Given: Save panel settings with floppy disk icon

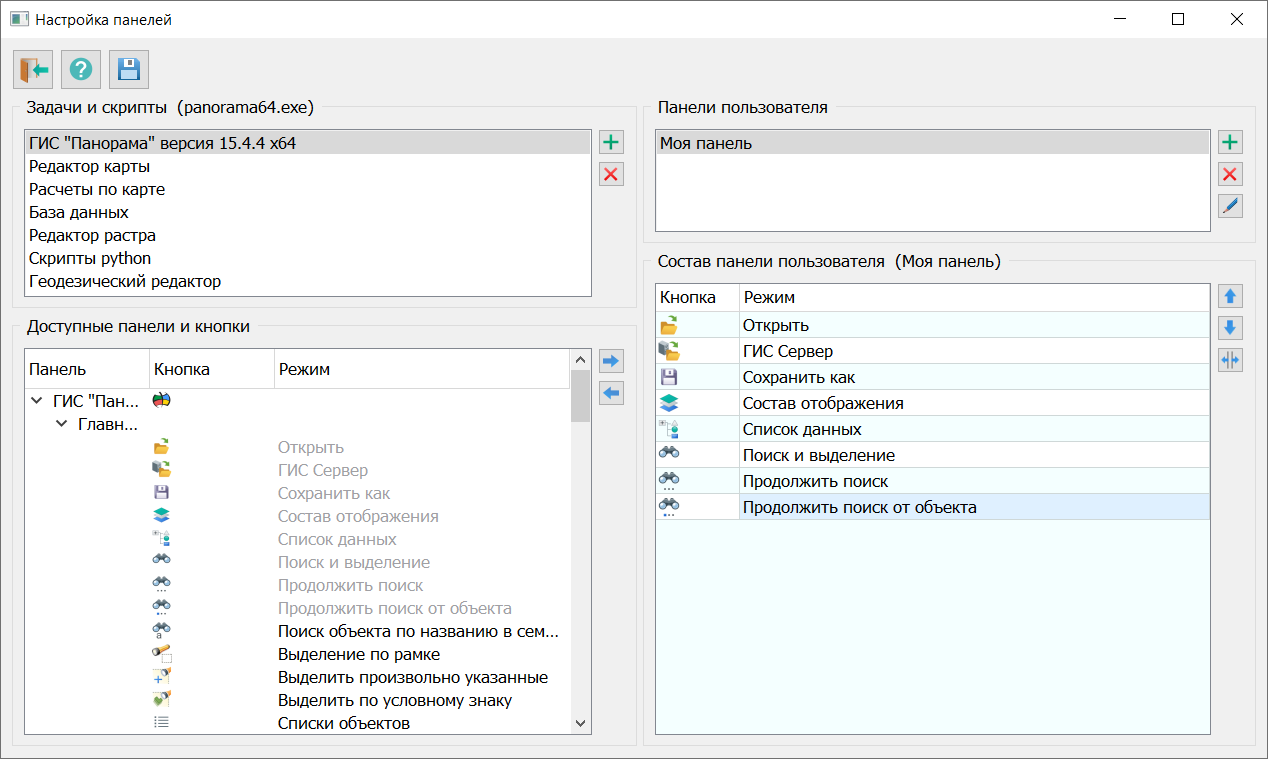Looking at the screenshot, I should coord(129,69).
